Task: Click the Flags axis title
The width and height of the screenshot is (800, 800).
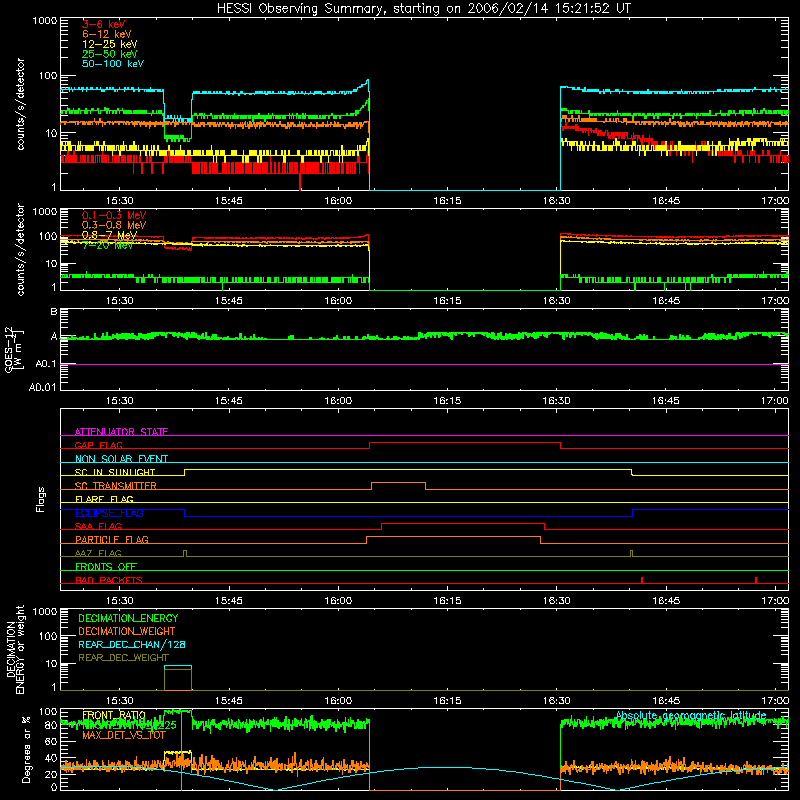Action: click(x=40, y=499)
